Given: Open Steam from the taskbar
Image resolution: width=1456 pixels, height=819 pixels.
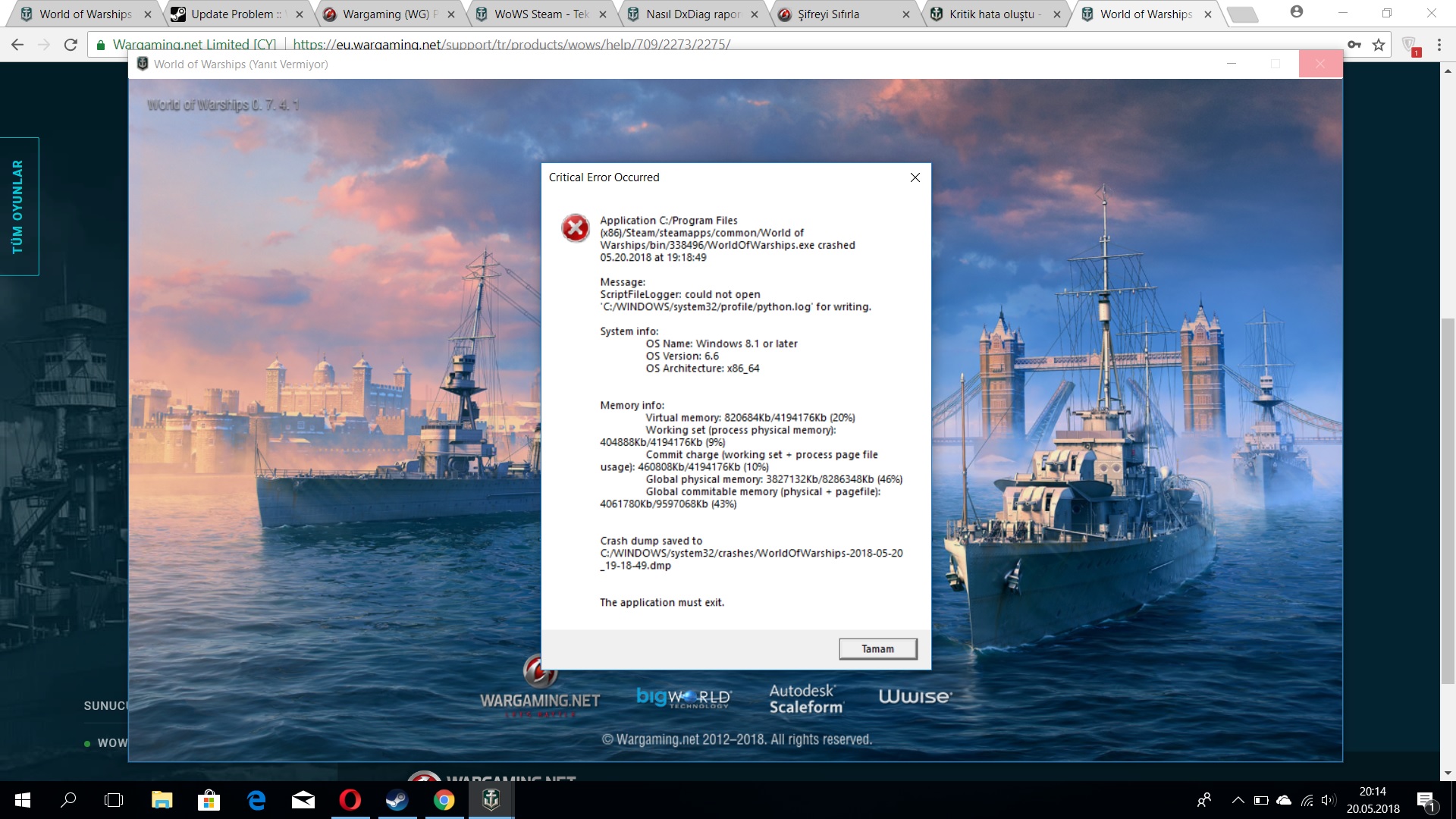Looking at the screenshot, I should click(x=397, y=800).
